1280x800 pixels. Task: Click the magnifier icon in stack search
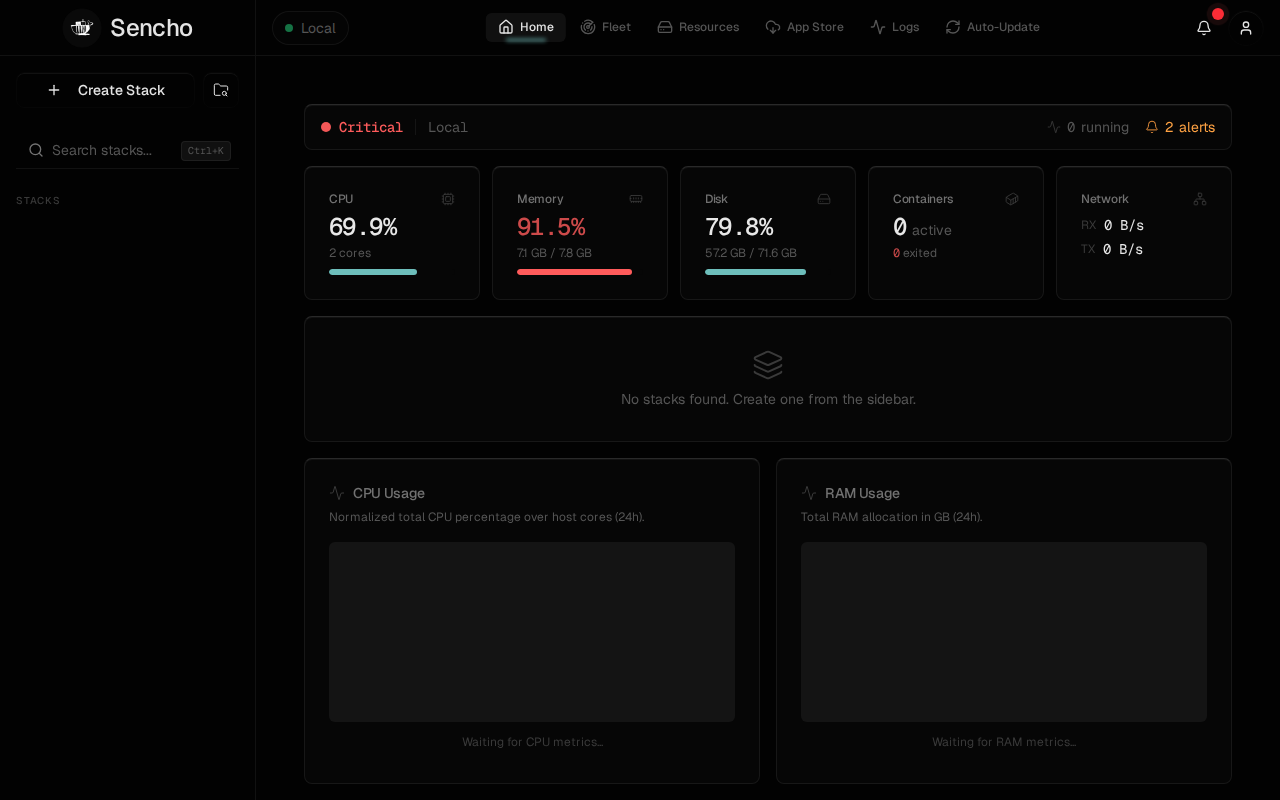(x=36, y=150)
